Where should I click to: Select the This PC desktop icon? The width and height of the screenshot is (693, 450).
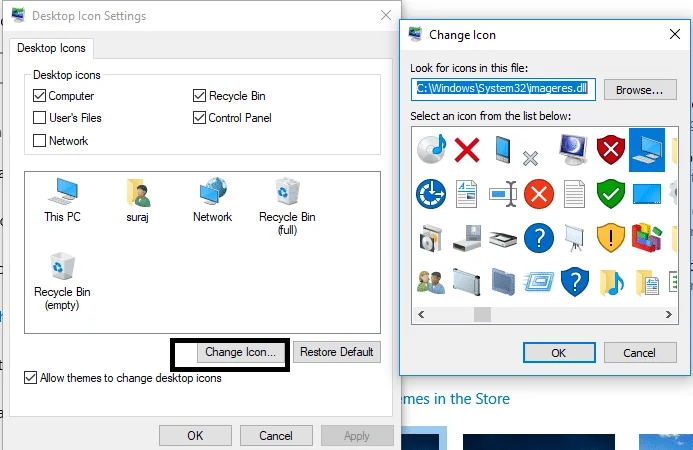point(62,200)
